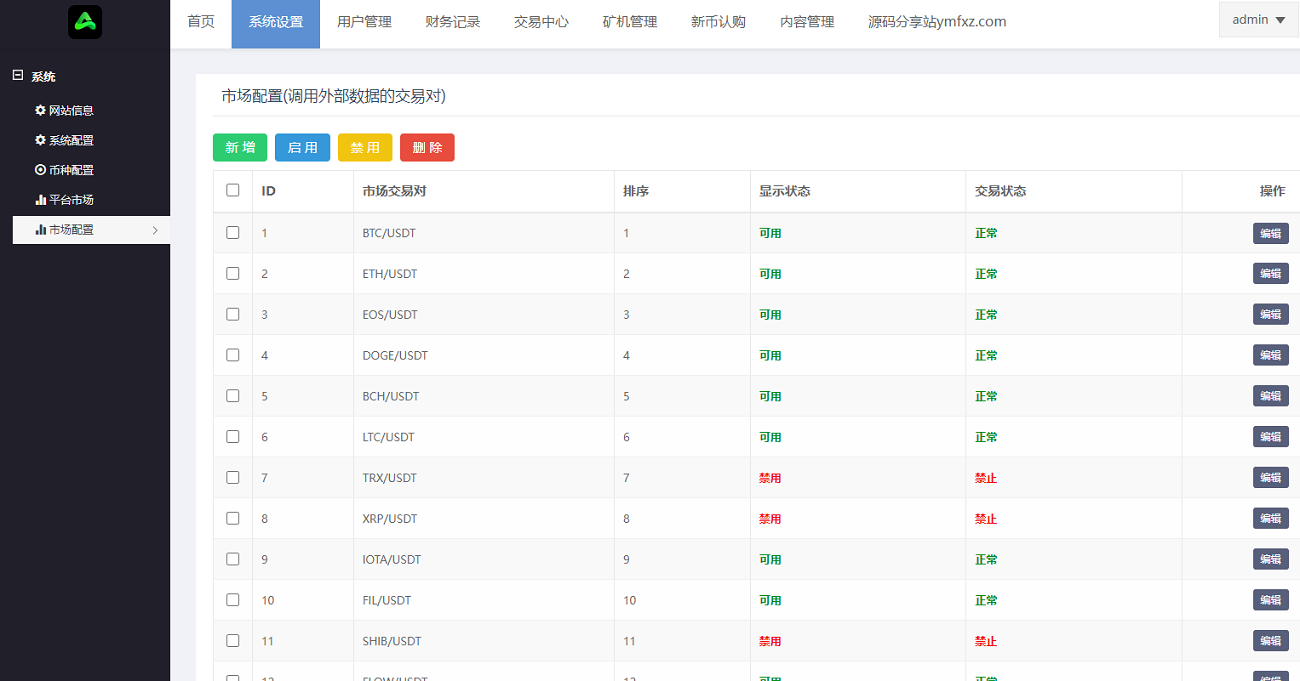Tick the checkbox for DOGE/USDT row

point(233,355)
